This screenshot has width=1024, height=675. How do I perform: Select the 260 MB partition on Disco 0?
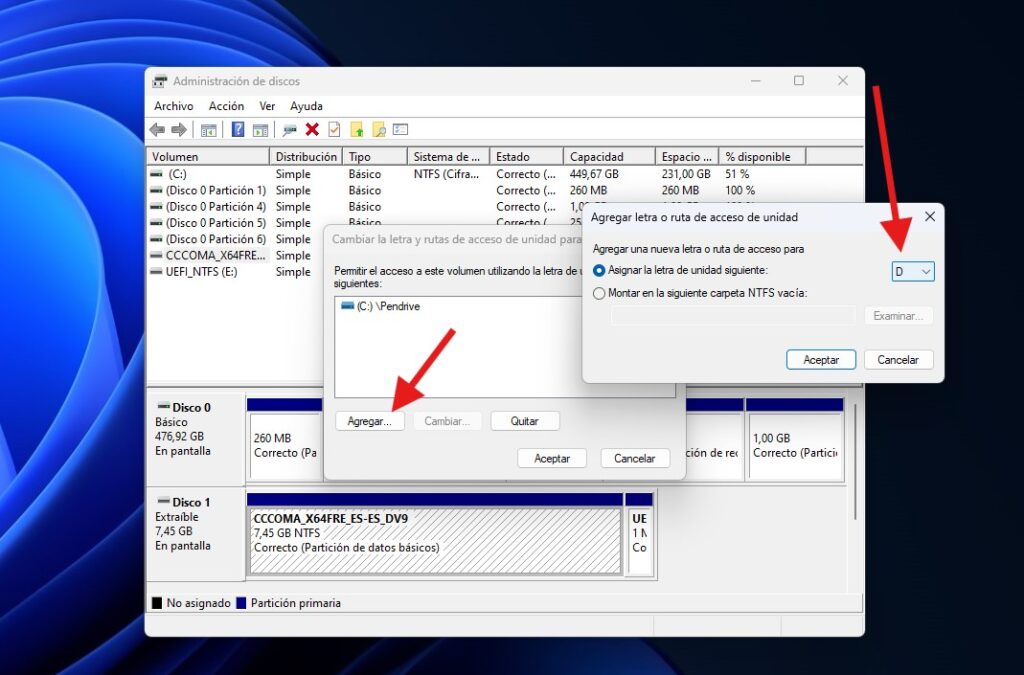(x=285, y=446)
